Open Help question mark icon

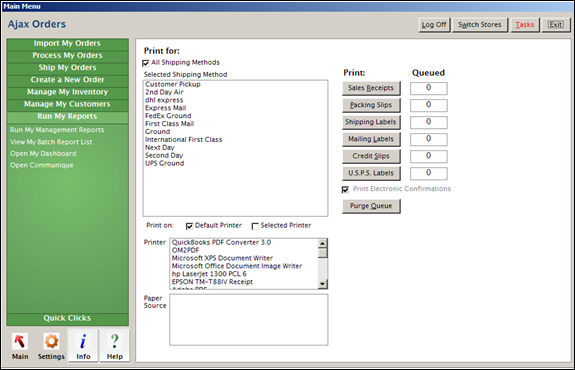pyautogui.click(x=114, y=341)
